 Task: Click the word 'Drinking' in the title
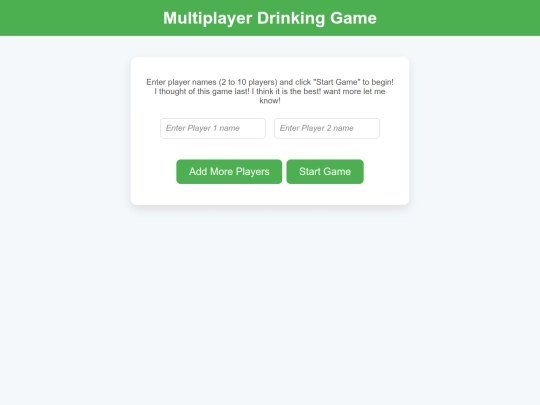coord(291,18)
